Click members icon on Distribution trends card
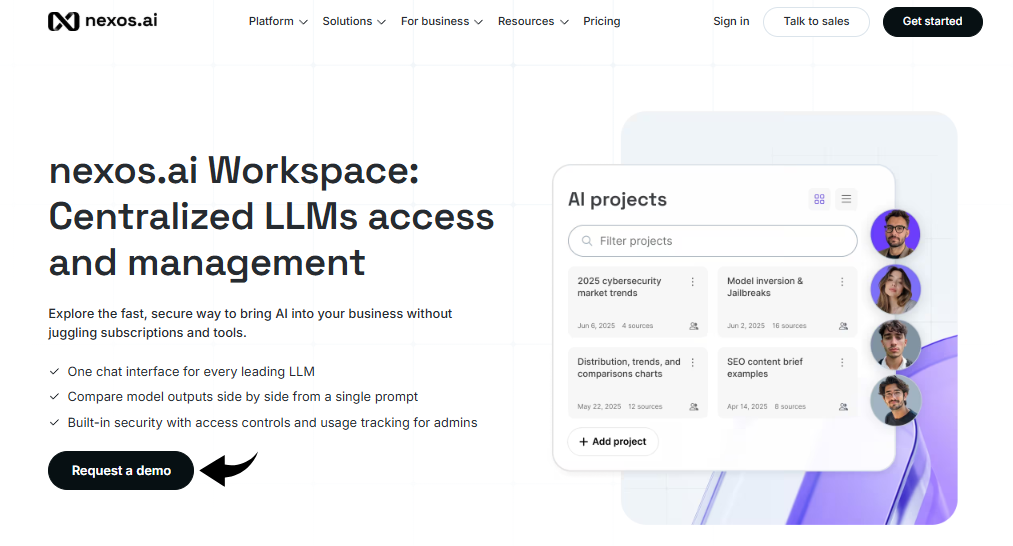The image size is (1013, 546). pos(694,406)
